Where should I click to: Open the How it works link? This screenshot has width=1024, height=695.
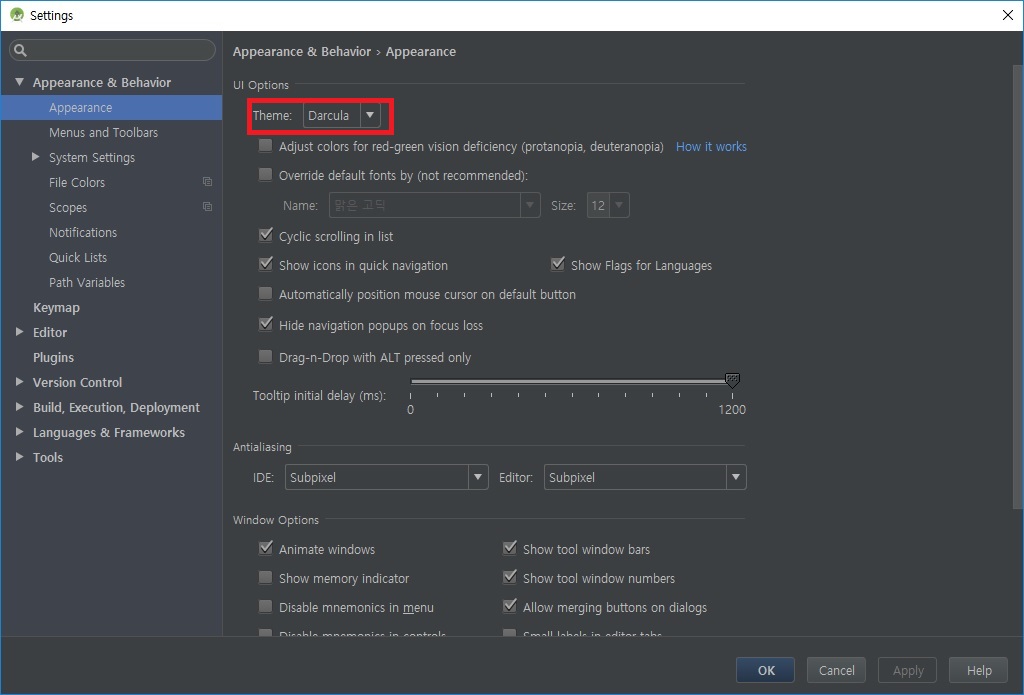coord(711,146)
